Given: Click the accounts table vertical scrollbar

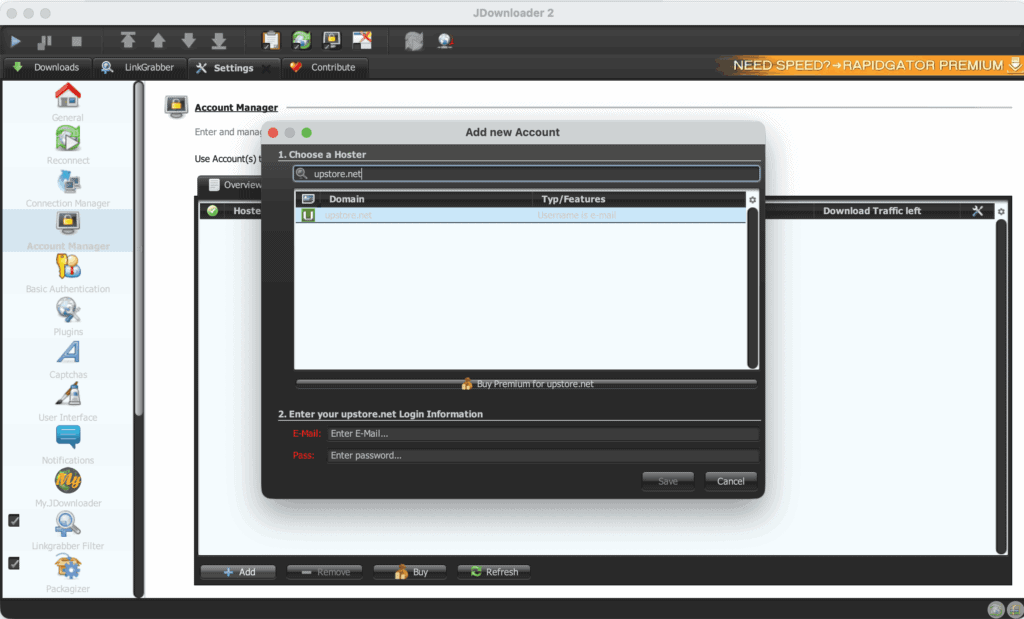Looking at the screenshot, I should pos(1001,387).
